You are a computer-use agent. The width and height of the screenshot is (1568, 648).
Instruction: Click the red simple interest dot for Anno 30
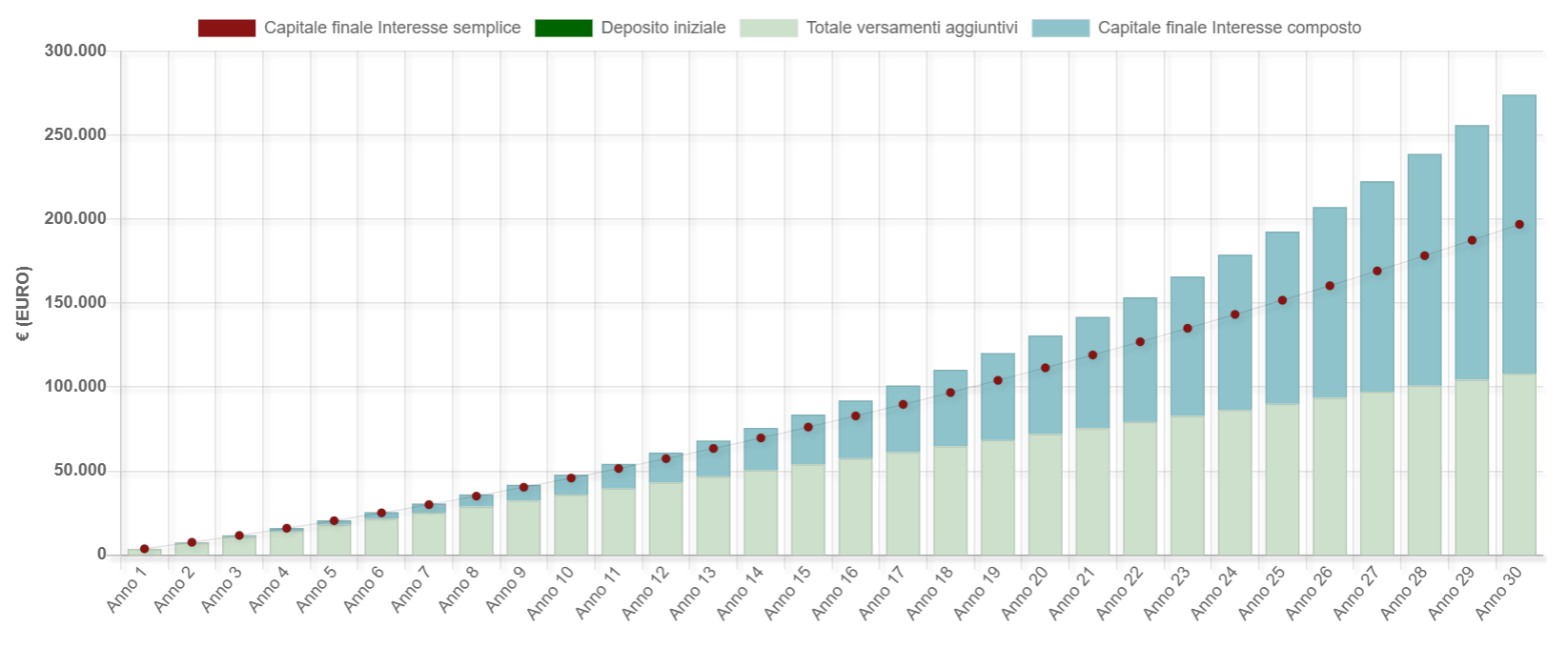click(1519, 225)
